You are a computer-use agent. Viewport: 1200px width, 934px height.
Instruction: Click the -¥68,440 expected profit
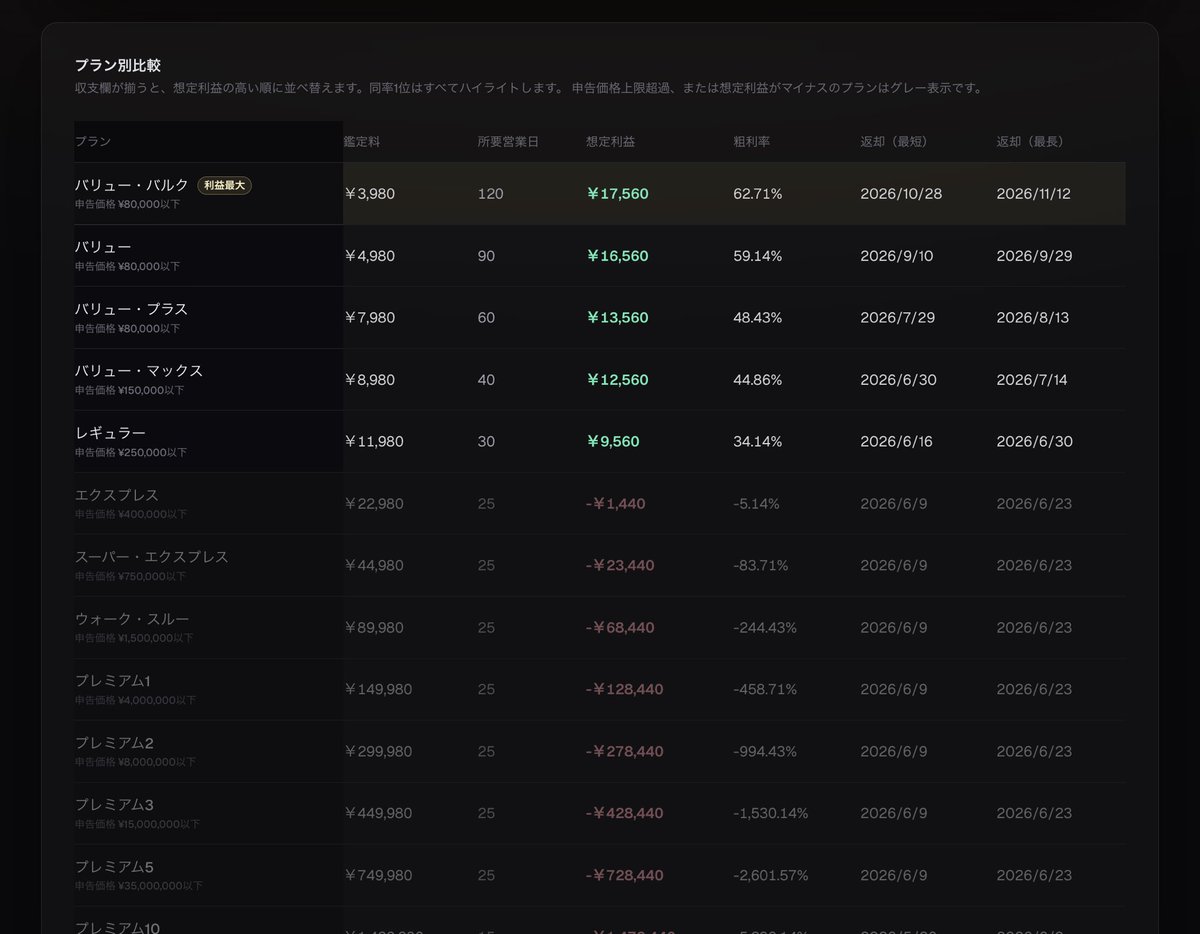tap(620, 628)
